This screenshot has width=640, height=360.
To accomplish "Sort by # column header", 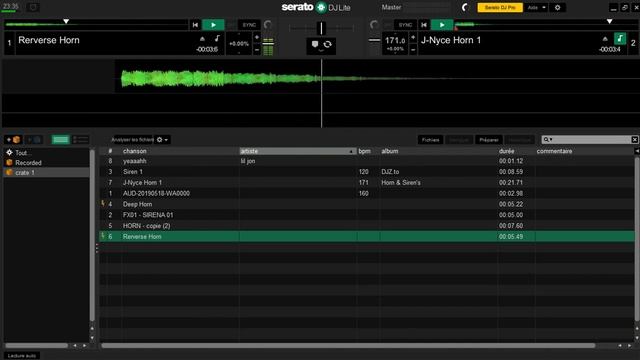I will [x=110, y=151].
